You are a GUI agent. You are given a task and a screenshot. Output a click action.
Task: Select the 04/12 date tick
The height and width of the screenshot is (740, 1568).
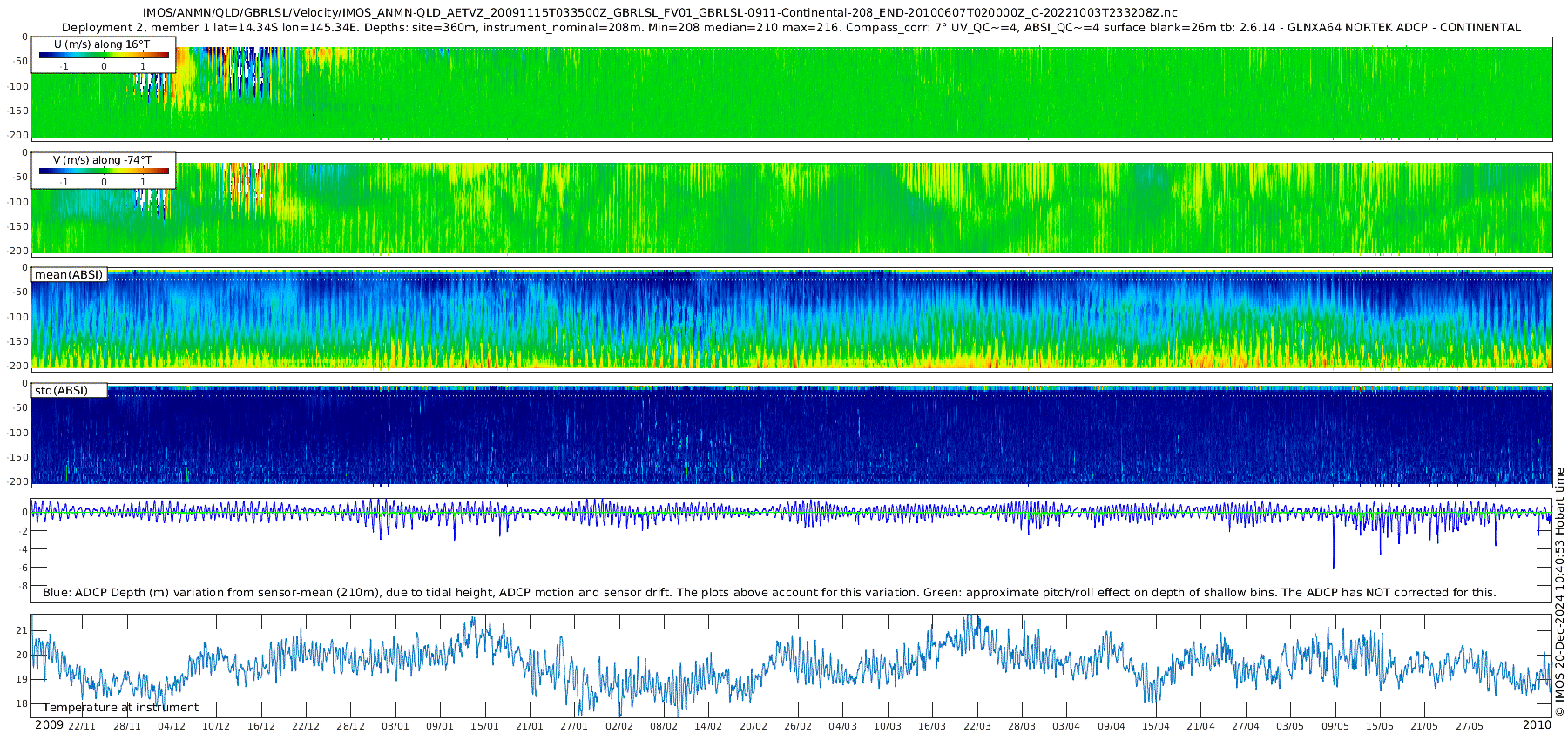click(172, 726)
